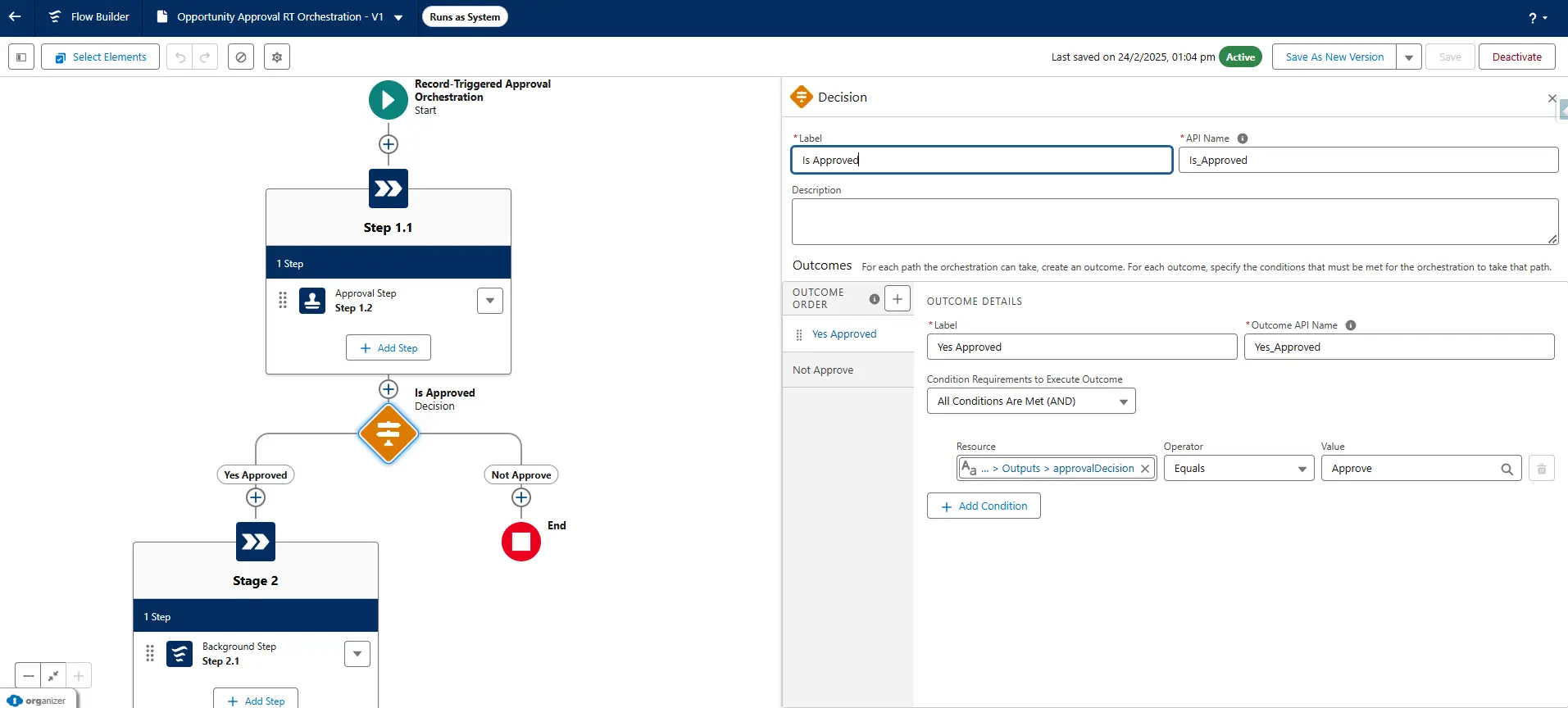The image size is (1568, 708).
Task: Delete the condition with trash icon
Action: 1542,469
